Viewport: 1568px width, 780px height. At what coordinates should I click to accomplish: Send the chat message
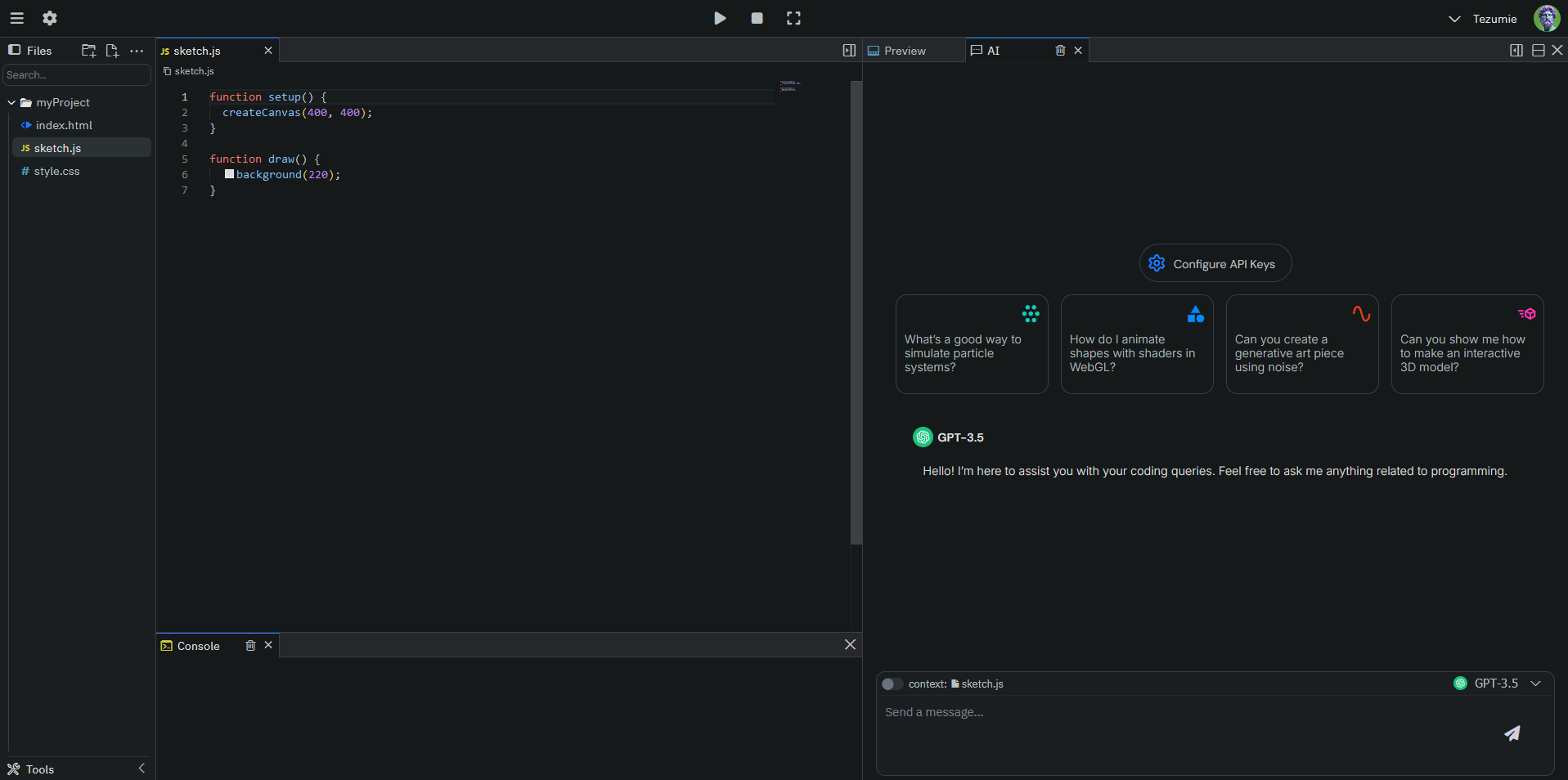coord(1512,733)
